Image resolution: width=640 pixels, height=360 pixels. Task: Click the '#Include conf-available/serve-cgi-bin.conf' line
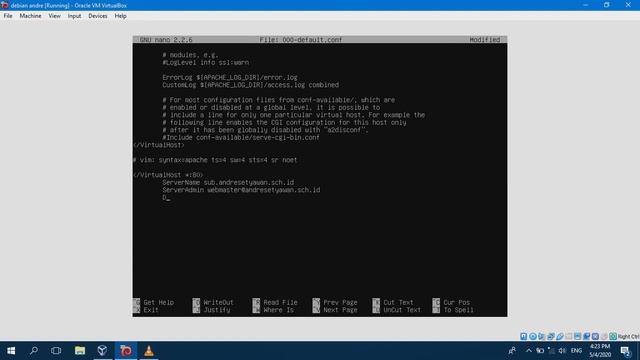(241, 138)
